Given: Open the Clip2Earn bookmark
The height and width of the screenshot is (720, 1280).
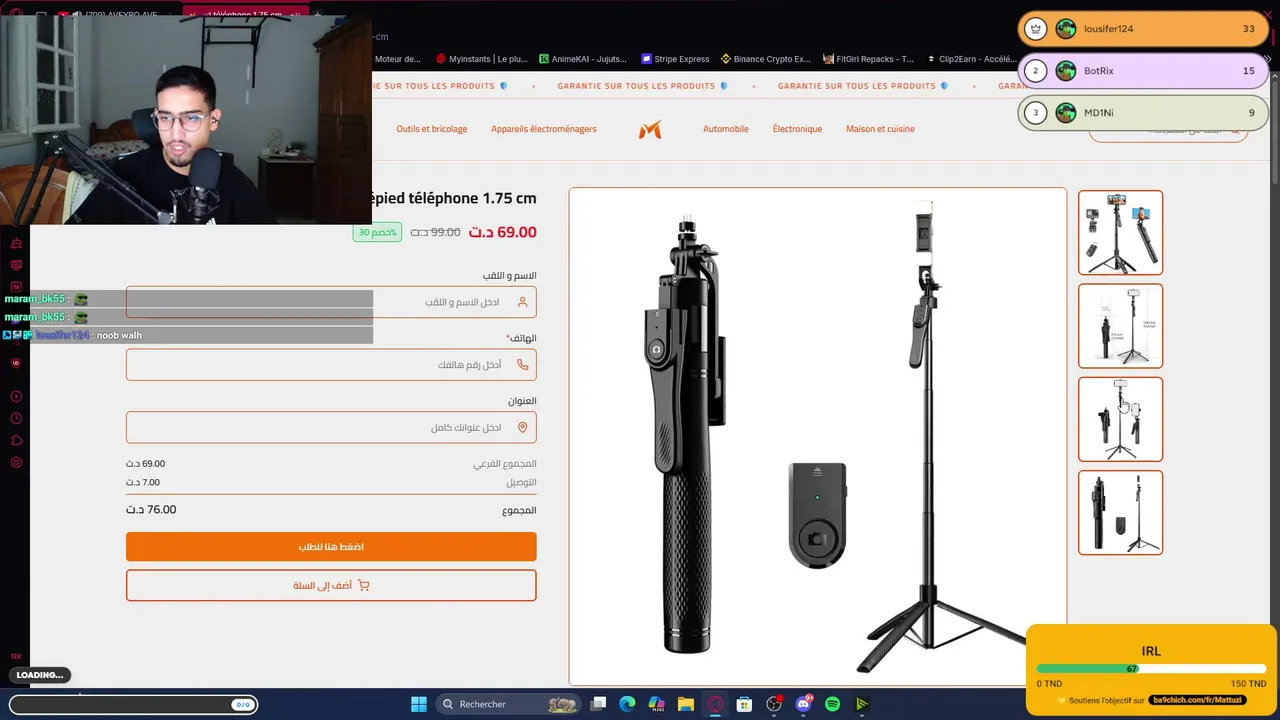Looking at the screenshot, I should pos(971,59).
